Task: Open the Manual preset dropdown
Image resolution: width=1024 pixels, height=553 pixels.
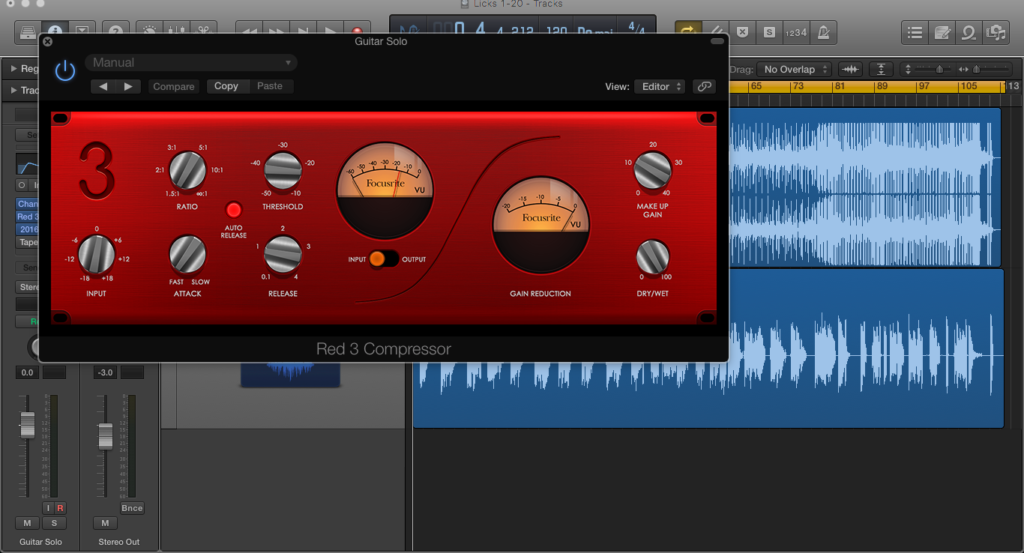Action: tap(191, 62)
